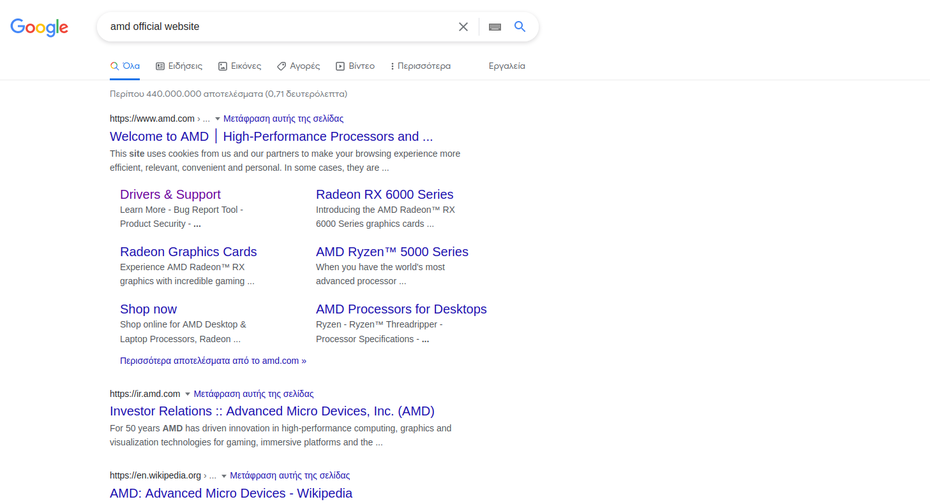Open dropdown arrow next to ir.amd.com URL
930x504 pixels.
click(187, 394)
